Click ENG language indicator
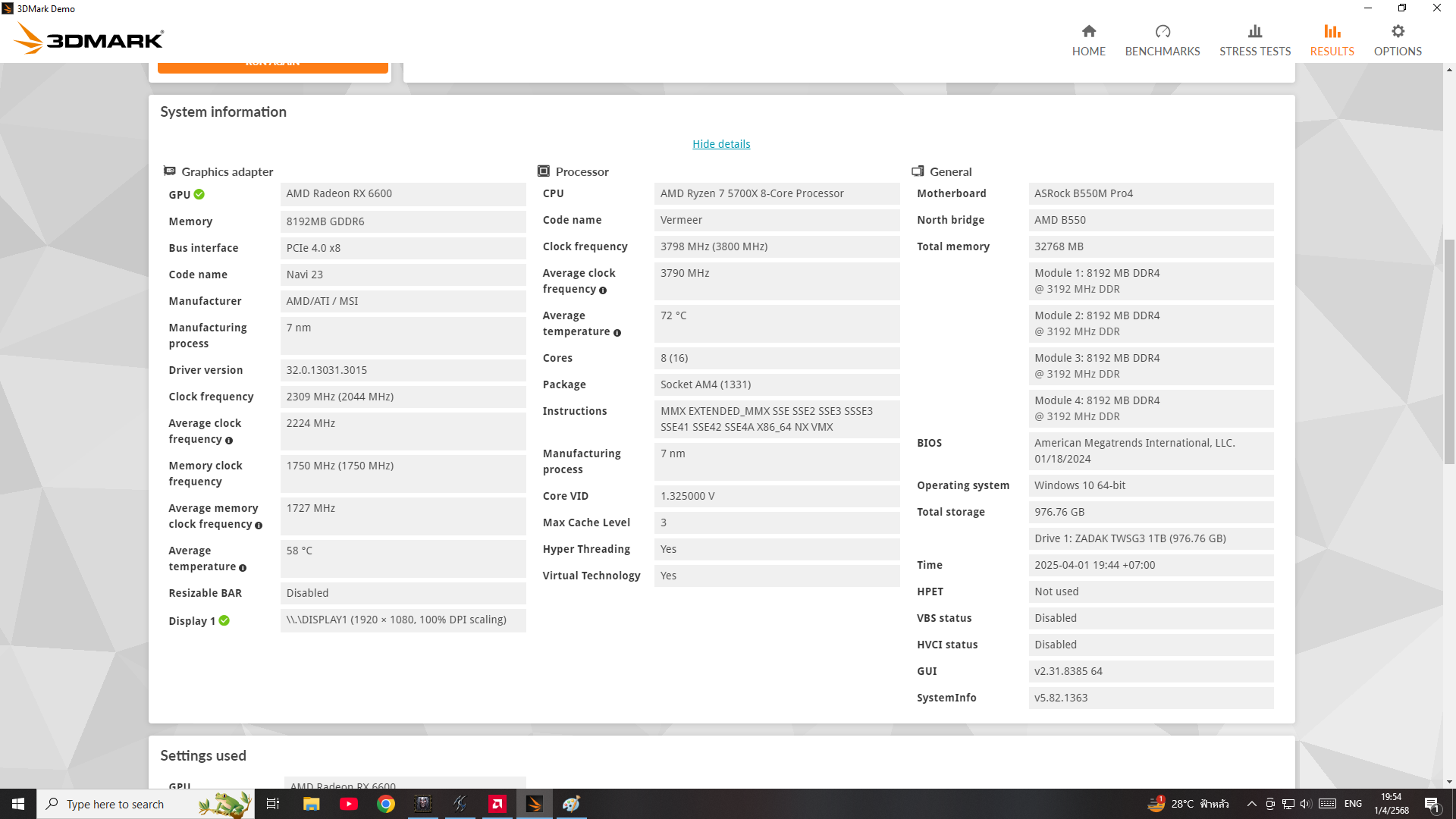1456x819 pixels. [1354, 804]
